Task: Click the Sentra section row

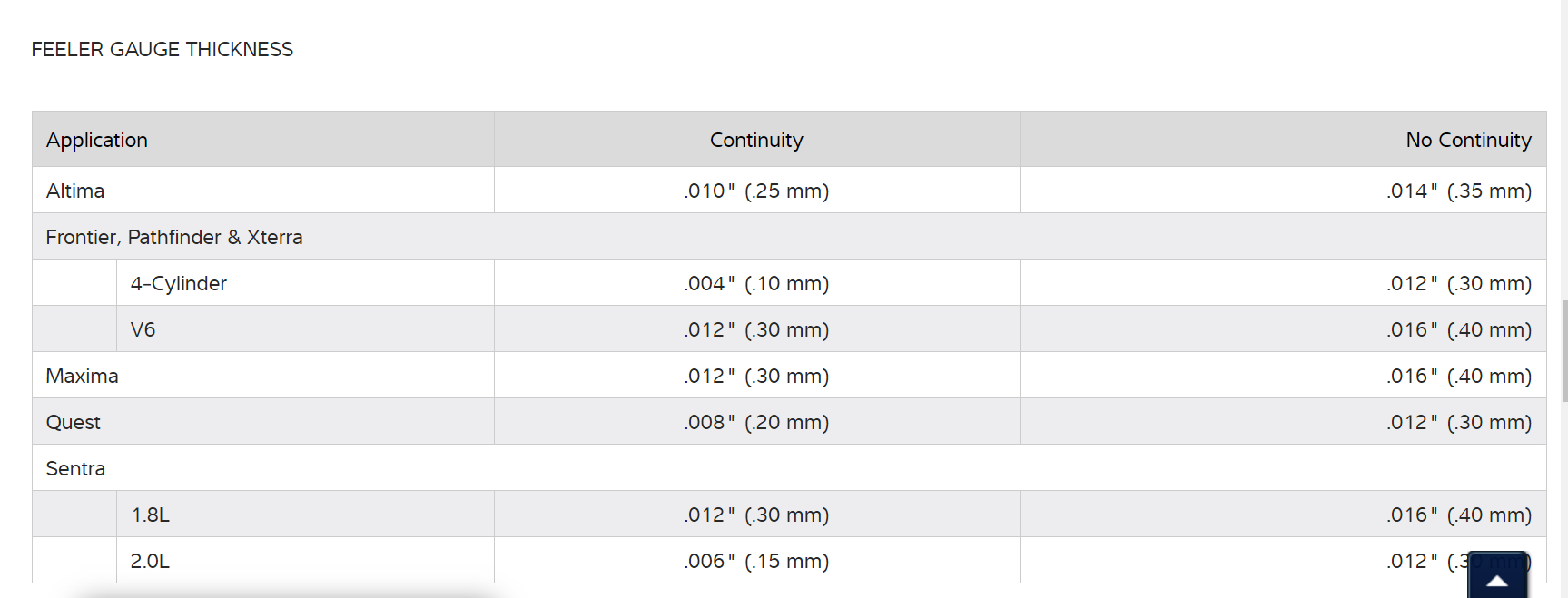Action: click(x=76, y=469)
